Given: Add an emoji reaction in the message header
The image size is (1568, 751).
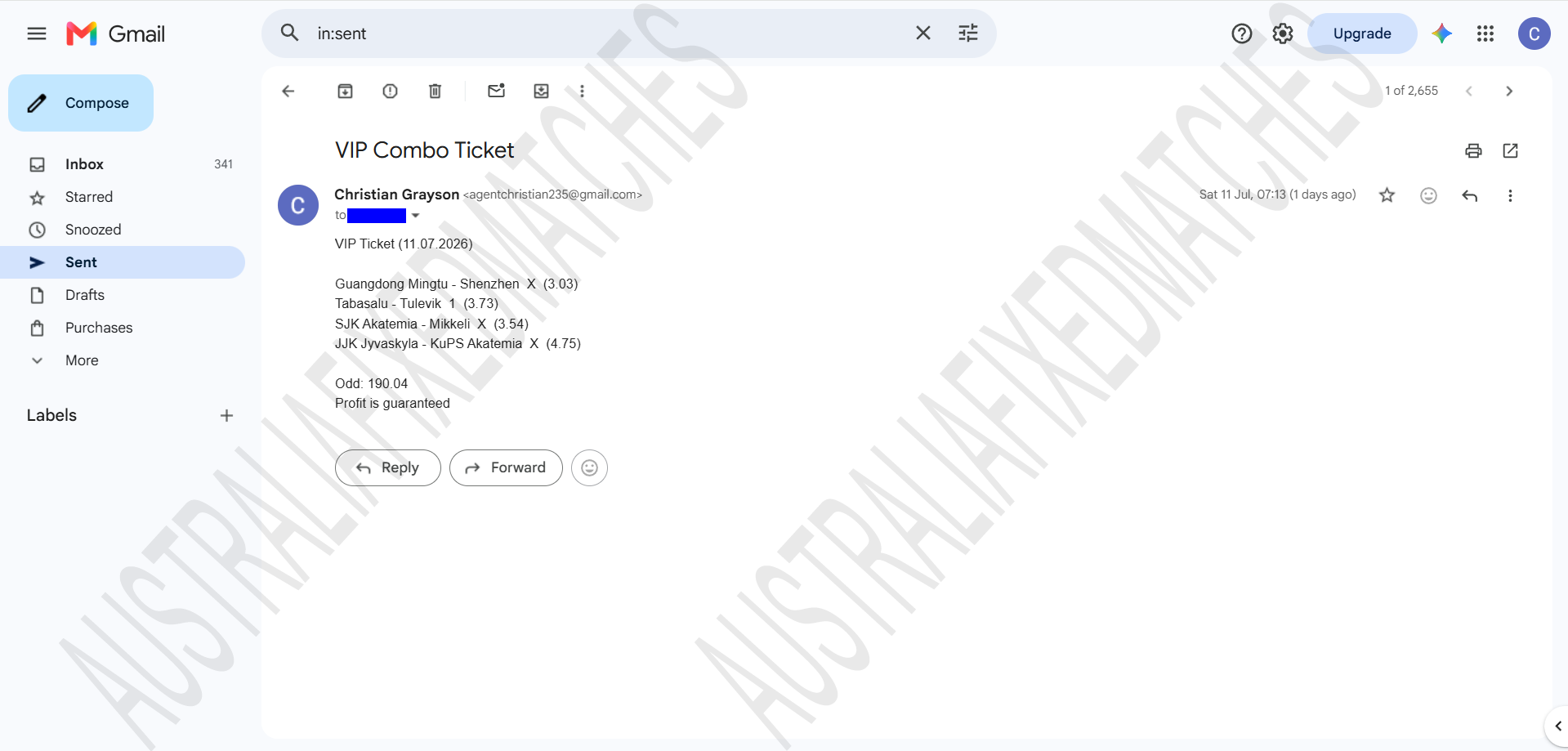Looking at the screenshot, I should [x=1428, y=195].
